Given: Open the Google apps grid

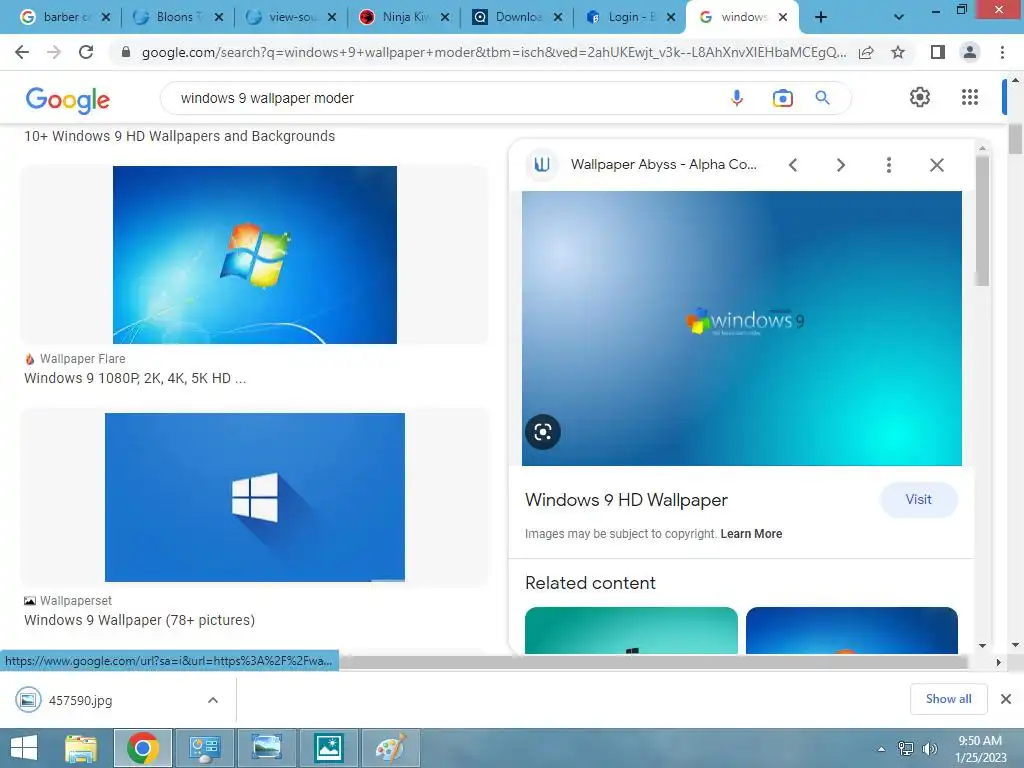Looking at the screenshot, I should (x=970, y=97).
